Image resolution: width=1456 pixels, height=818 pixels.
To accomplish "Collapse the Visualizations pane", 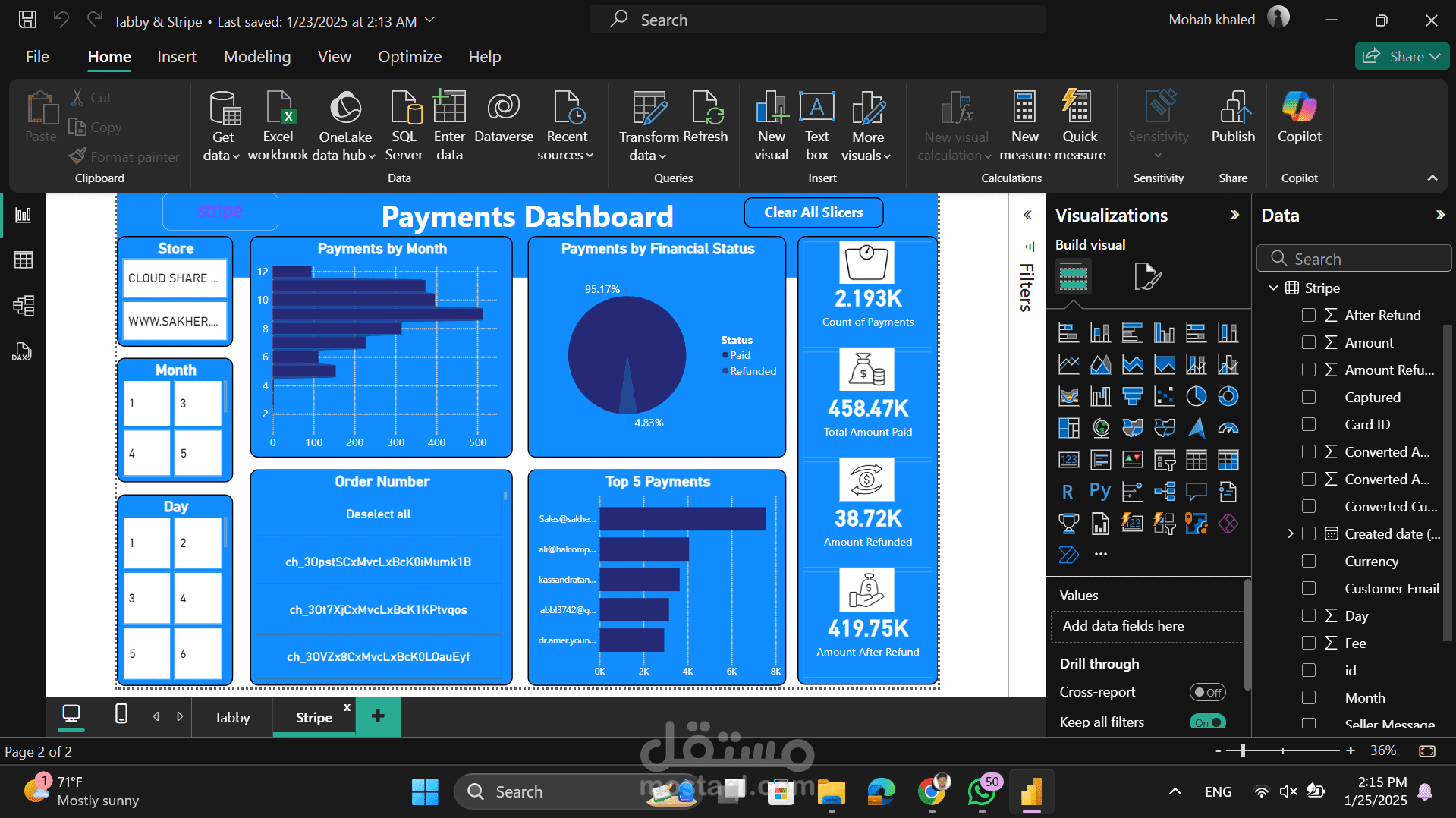I will pyautogui.click(x=1234, y=215).
